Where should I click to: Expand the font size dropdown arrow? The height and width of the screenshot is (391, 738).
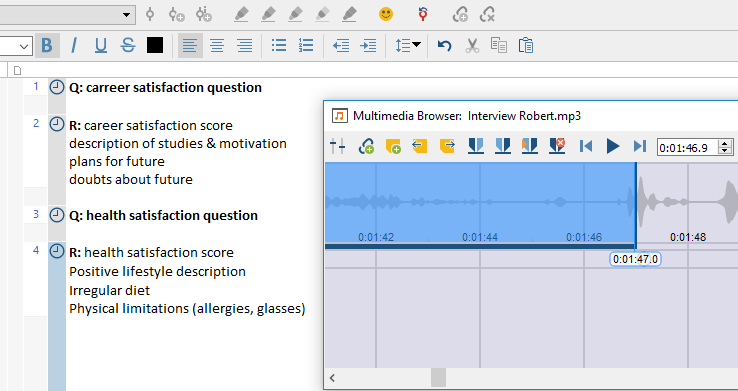[24, 47]
